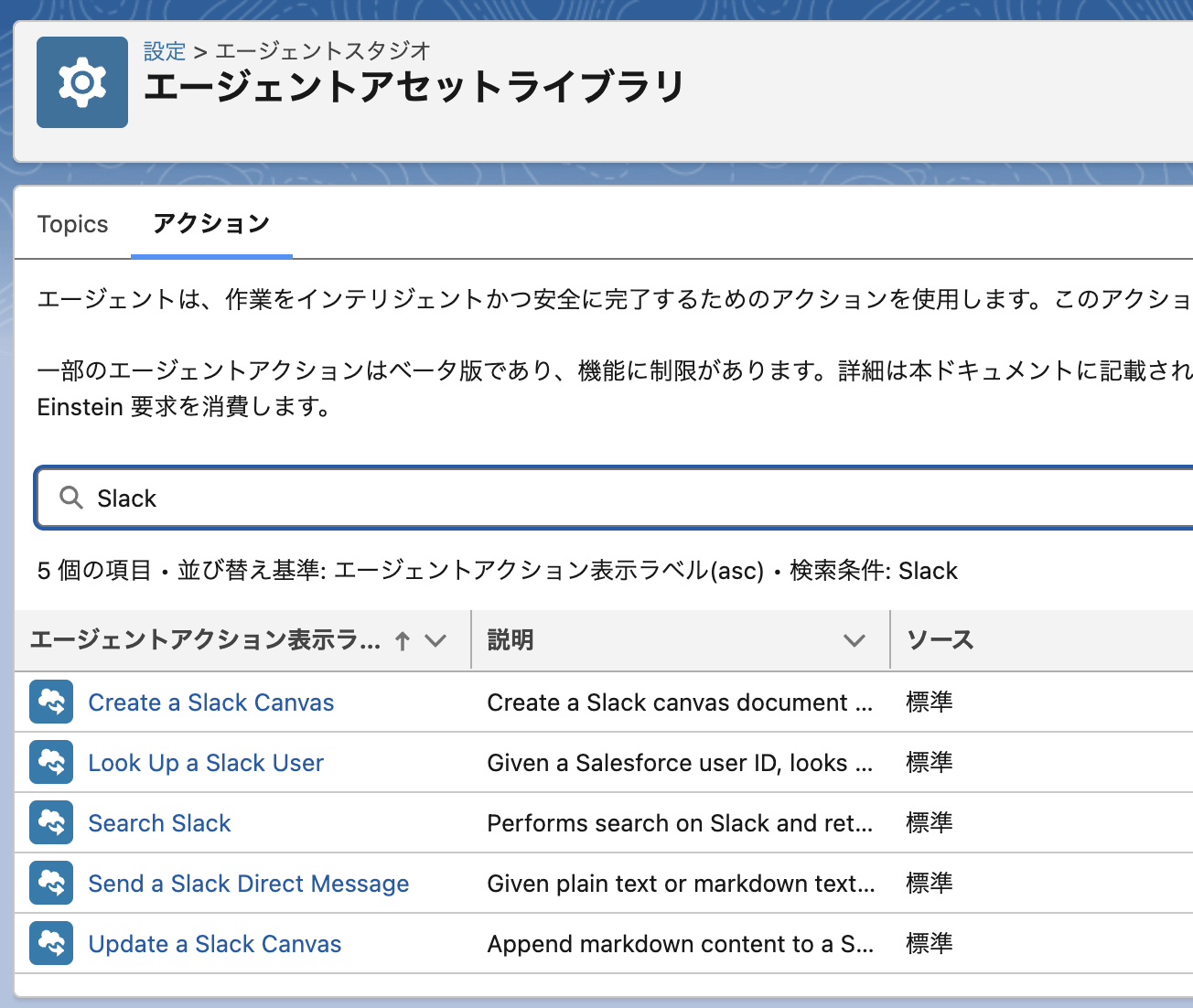
Task: Click the search magnifier icon
Action: [x=70, y=497]
